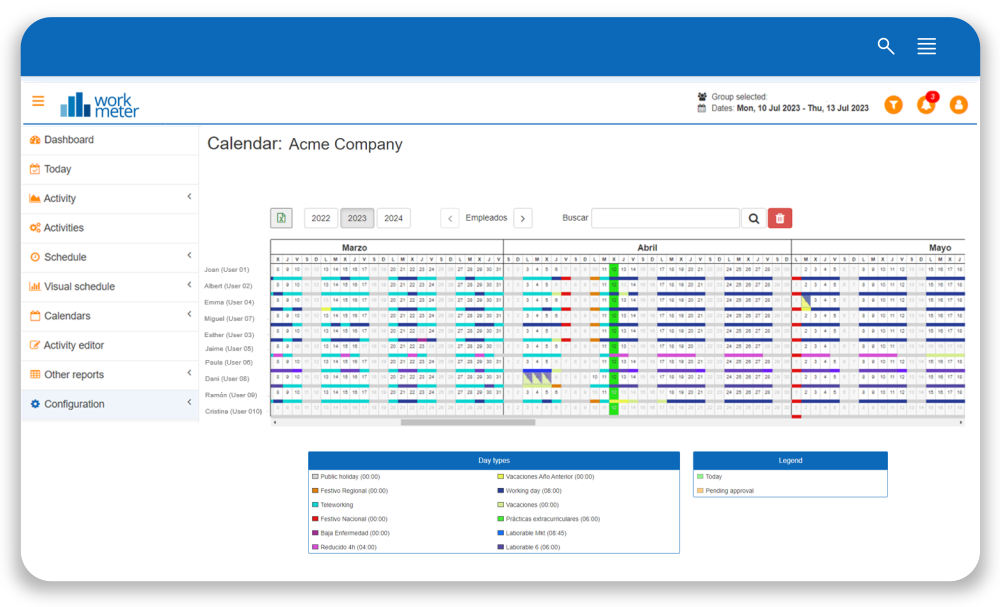Click the red trash delete icon
The width and height of the screenshot is (1000, 607).
[x=780, y=218]
